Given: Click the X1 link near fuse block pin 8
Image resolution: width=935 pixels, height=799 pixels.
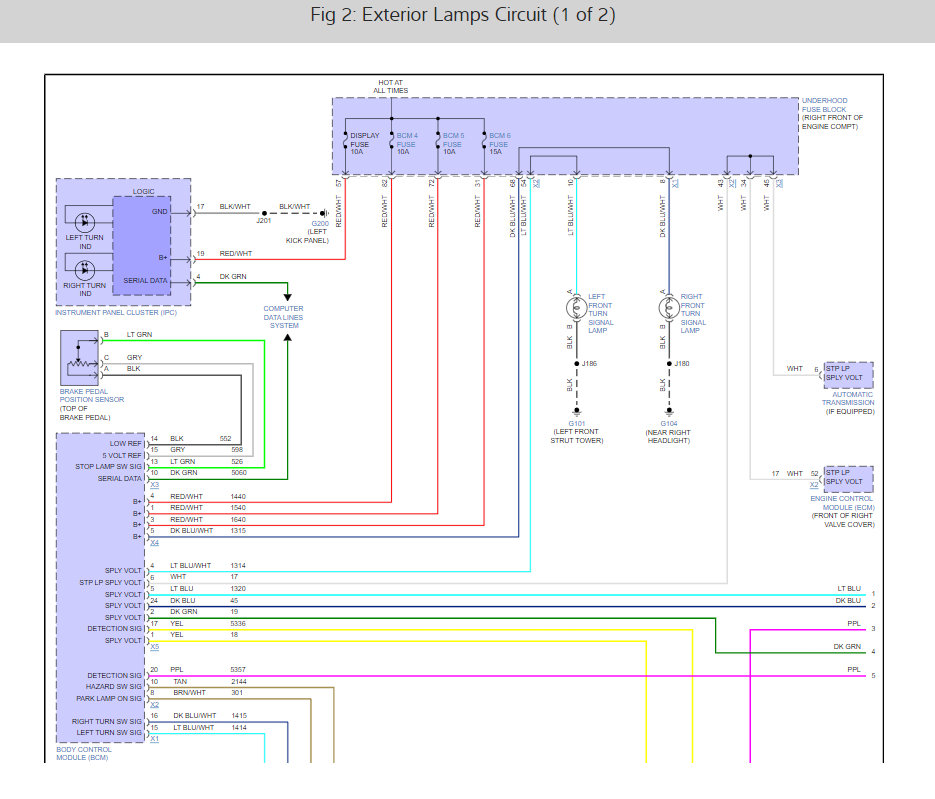Looking at the screenshot, I should point(675,184).
